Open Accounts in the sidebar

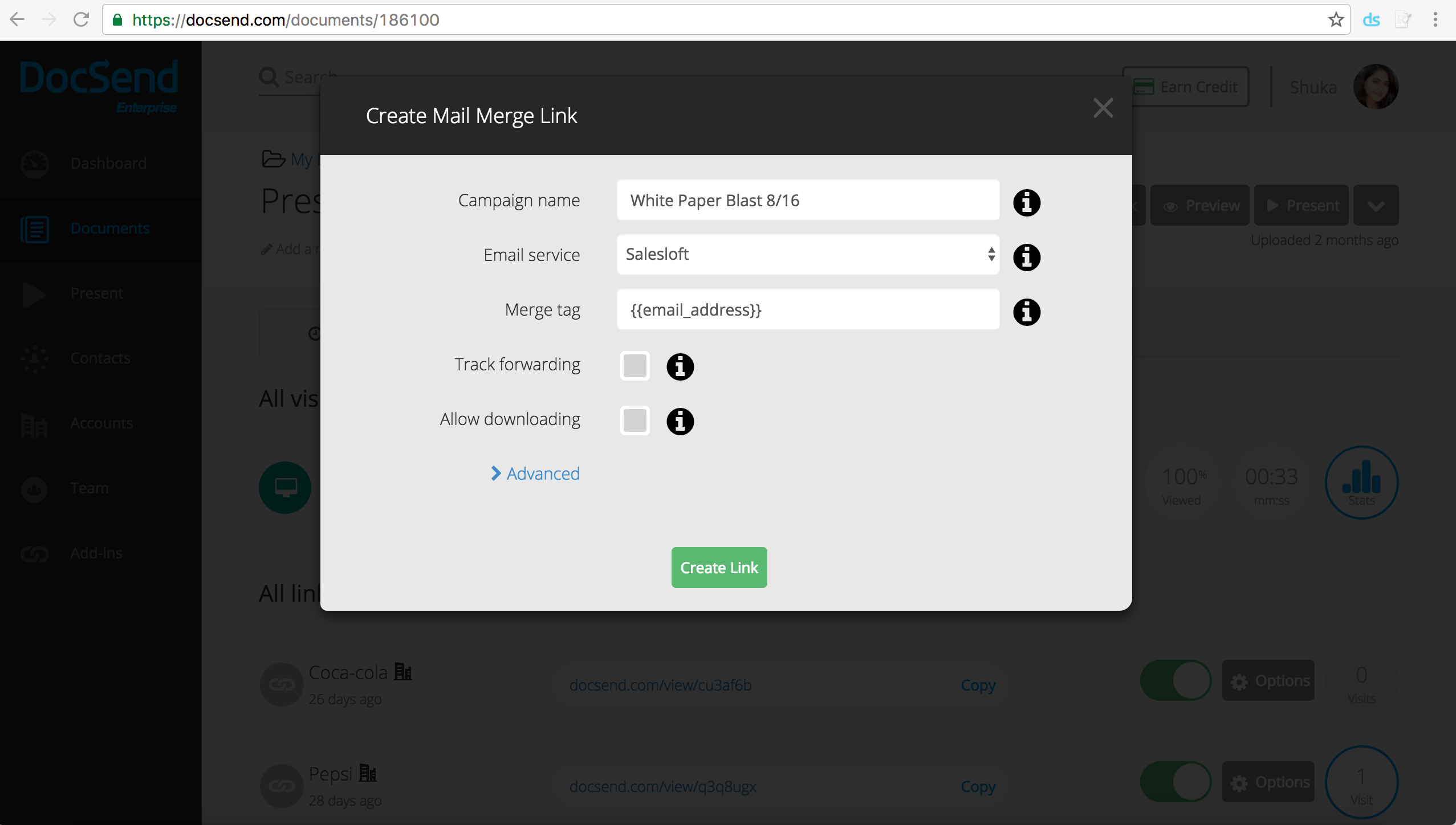tap(101, 424)
